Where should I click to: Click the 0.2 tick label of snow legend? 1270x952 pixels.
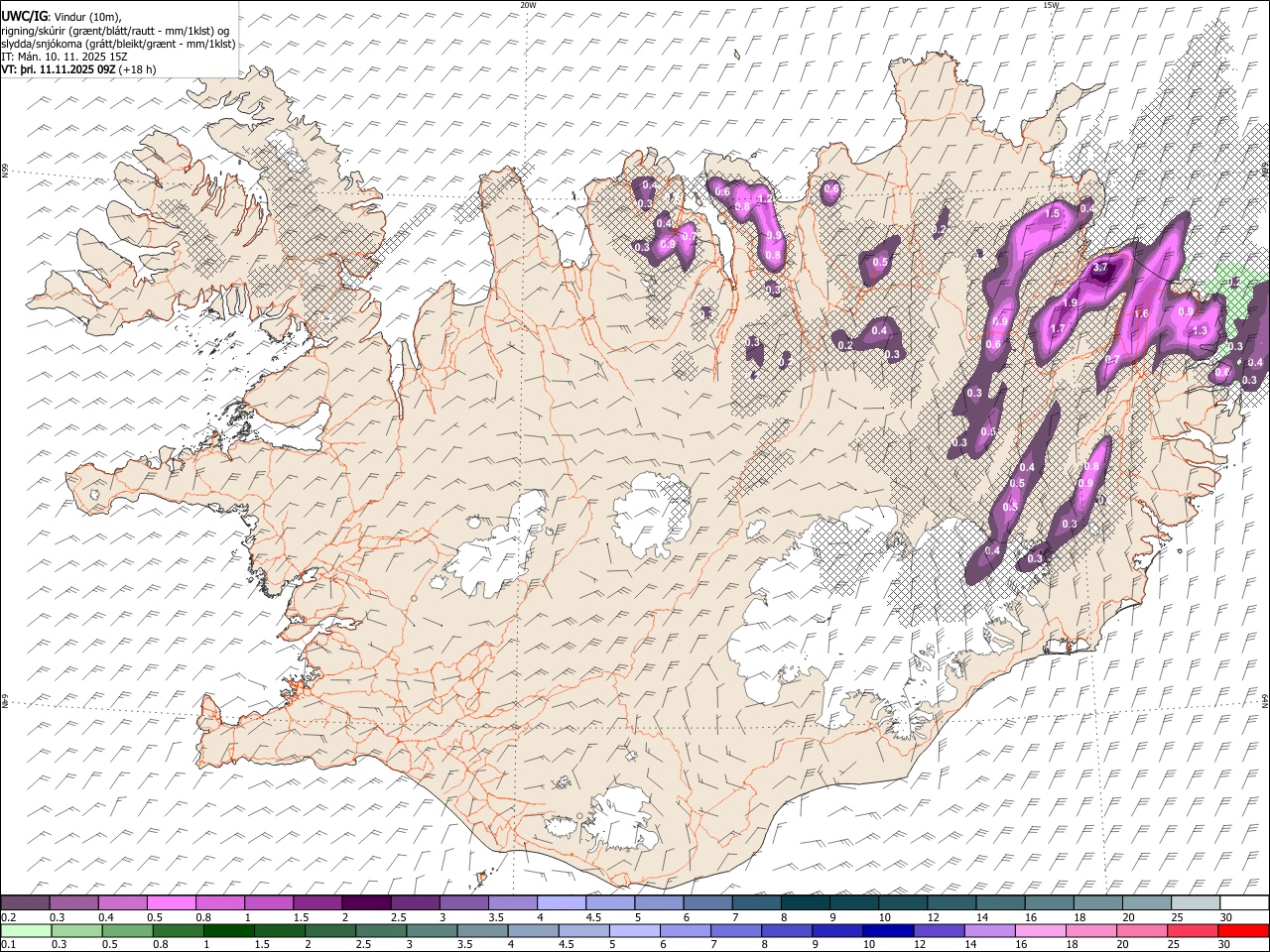(7, 916)
